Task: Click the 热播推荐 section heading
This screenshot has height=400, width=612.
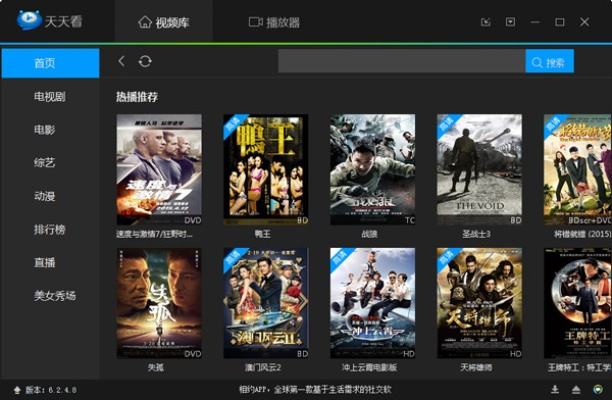Action: click(137, 97)
